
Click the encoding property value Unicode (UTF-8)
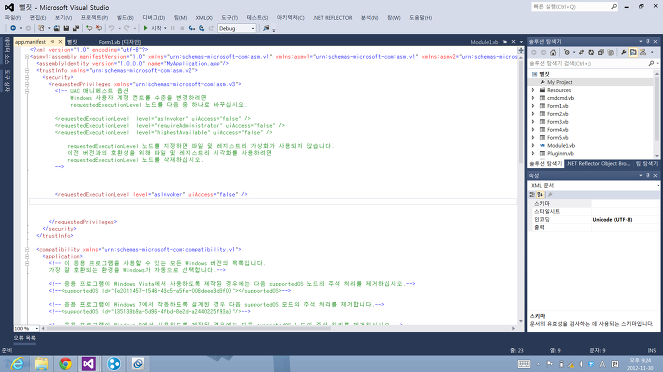(613, 220)
